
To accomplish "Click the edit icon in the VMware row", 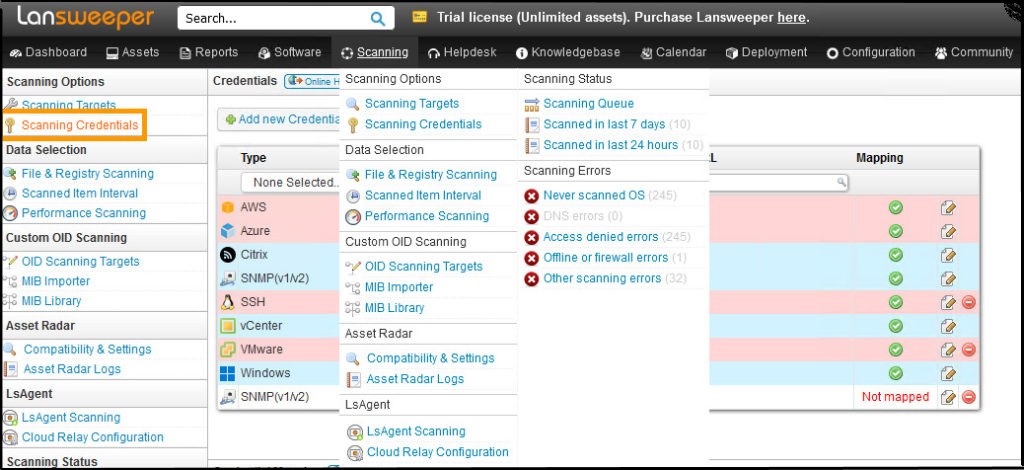I will (948, 350).
